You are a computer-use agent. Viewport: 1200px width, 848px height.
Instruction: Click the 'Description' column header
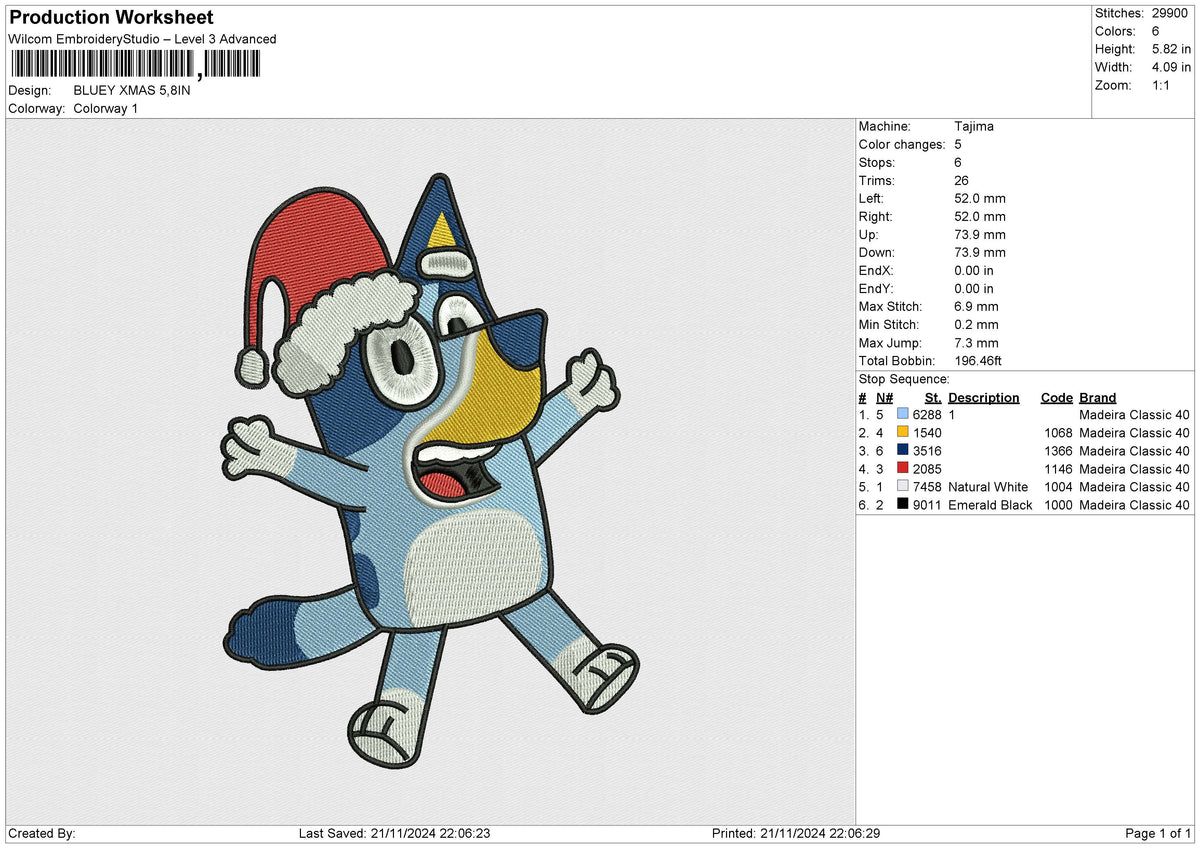click(x=984, y=397)
